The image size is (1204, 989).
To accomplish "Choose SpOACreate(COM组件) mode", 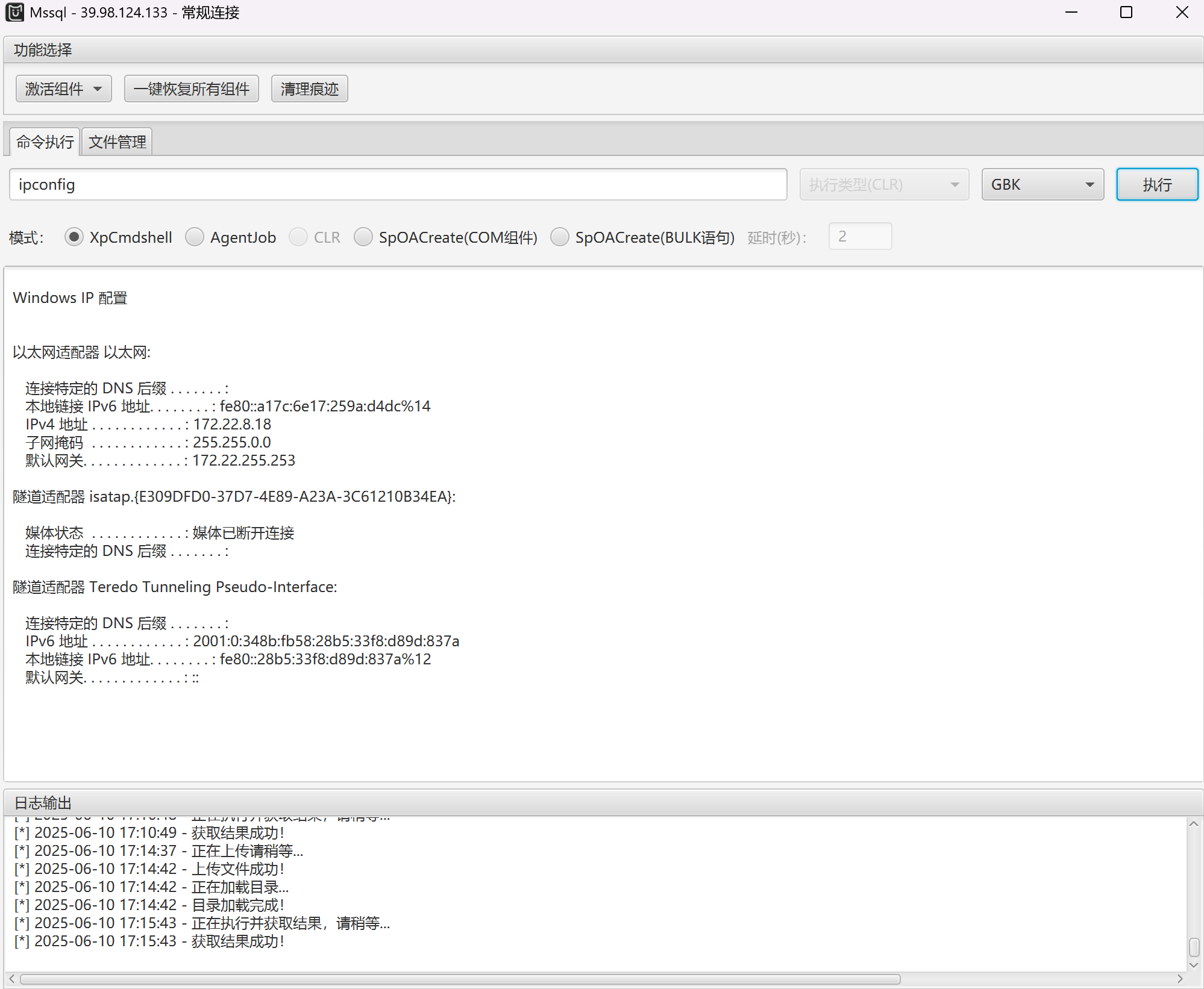I will point(363,237).
